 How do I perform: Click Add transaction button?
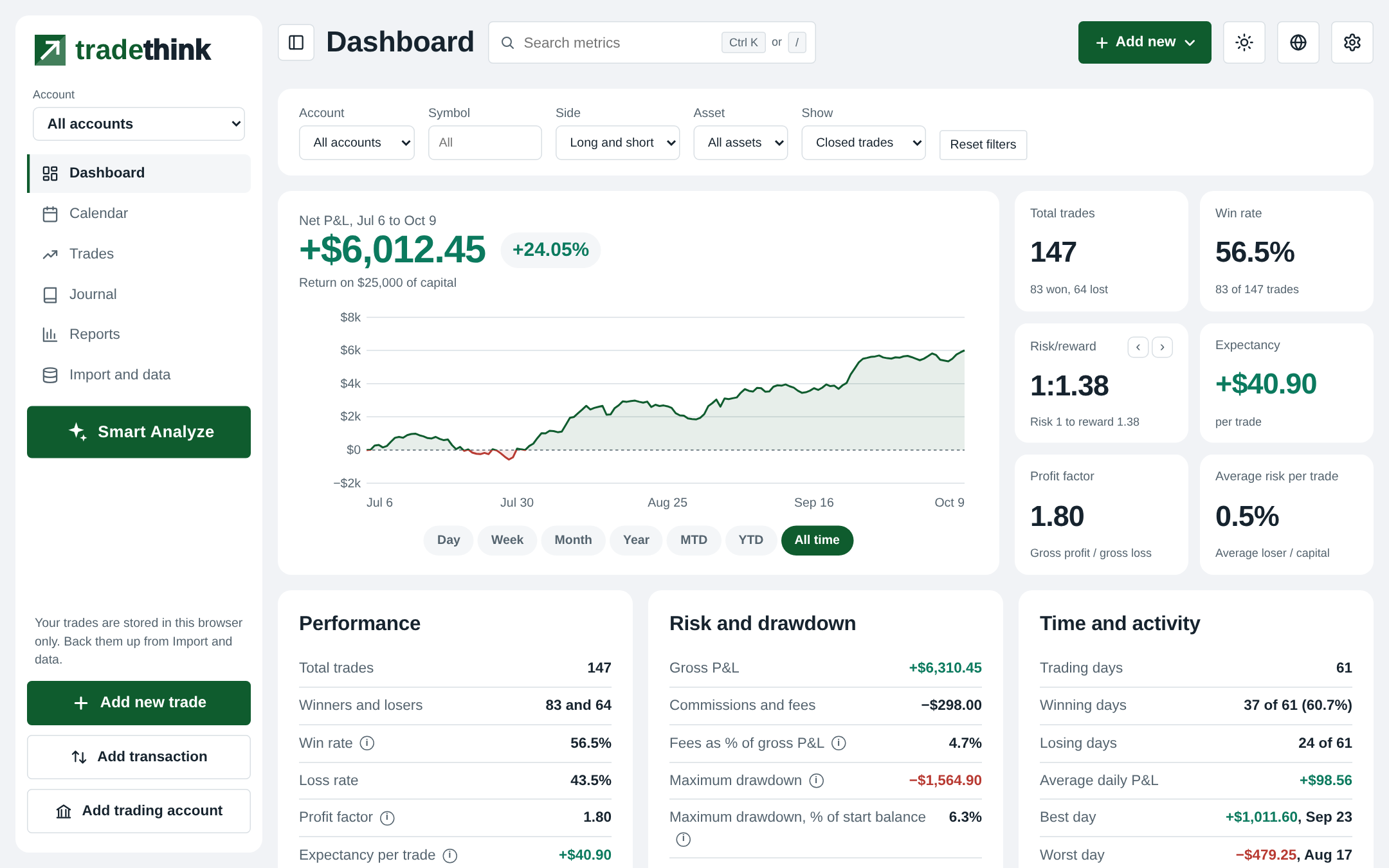139,757
